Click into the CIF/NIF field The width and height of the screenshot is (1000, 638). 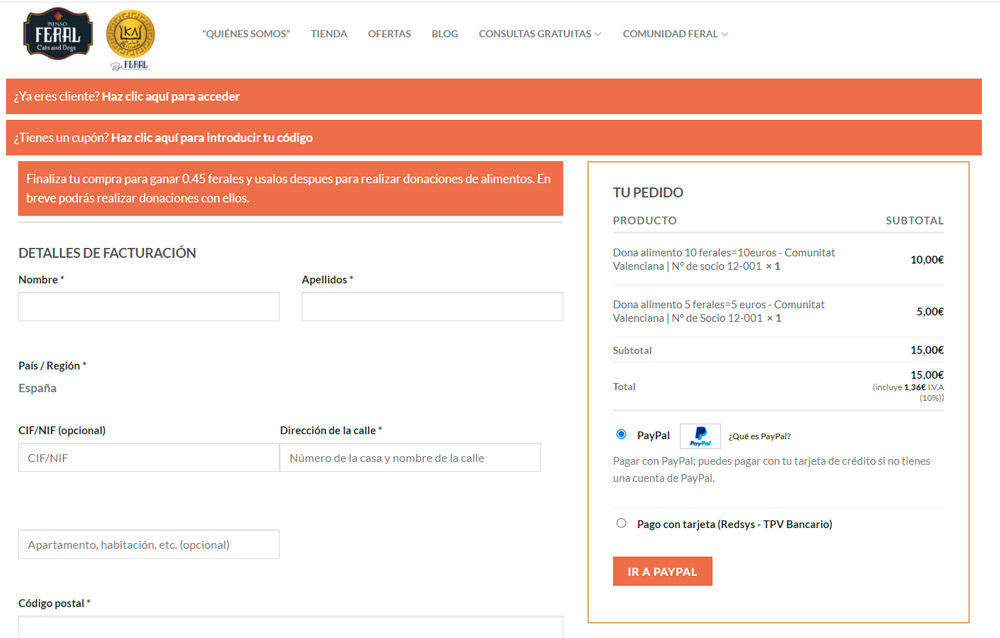coord(149,458)
